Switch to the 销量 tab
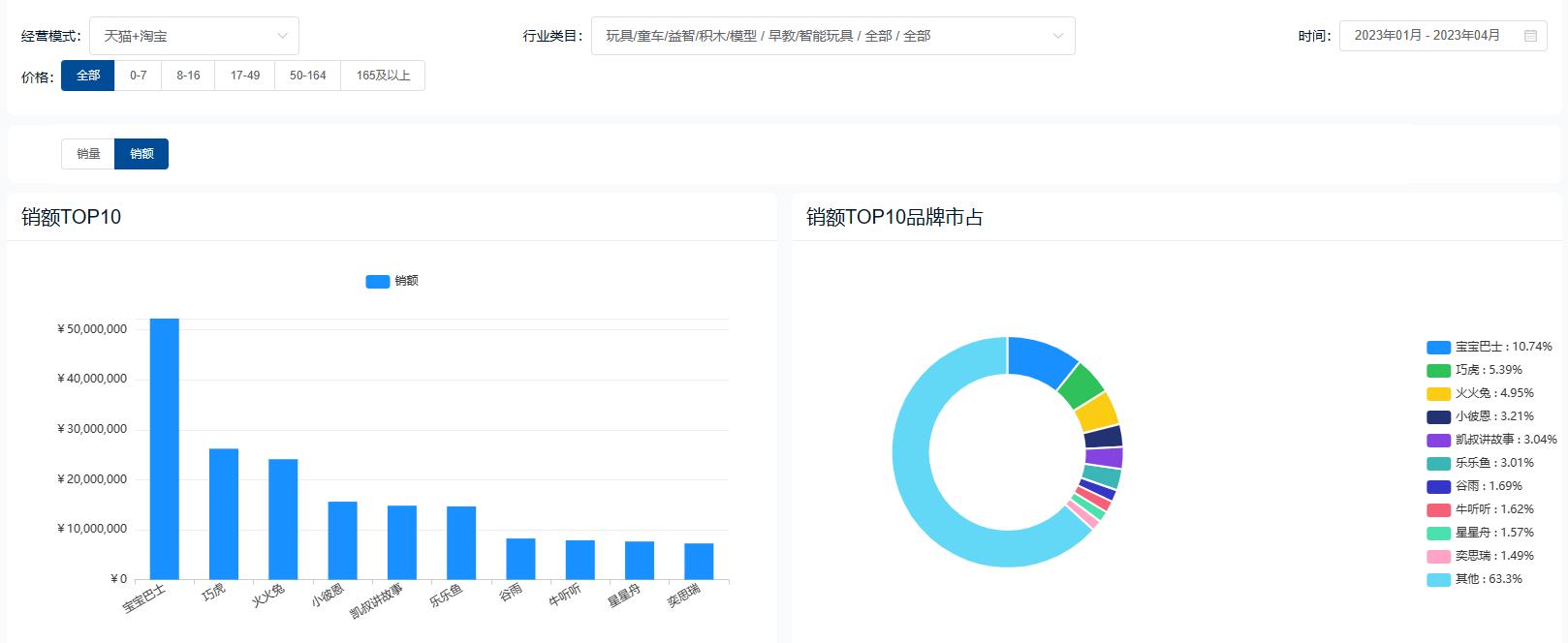The image size is (1568, 643). click(88, 154)
